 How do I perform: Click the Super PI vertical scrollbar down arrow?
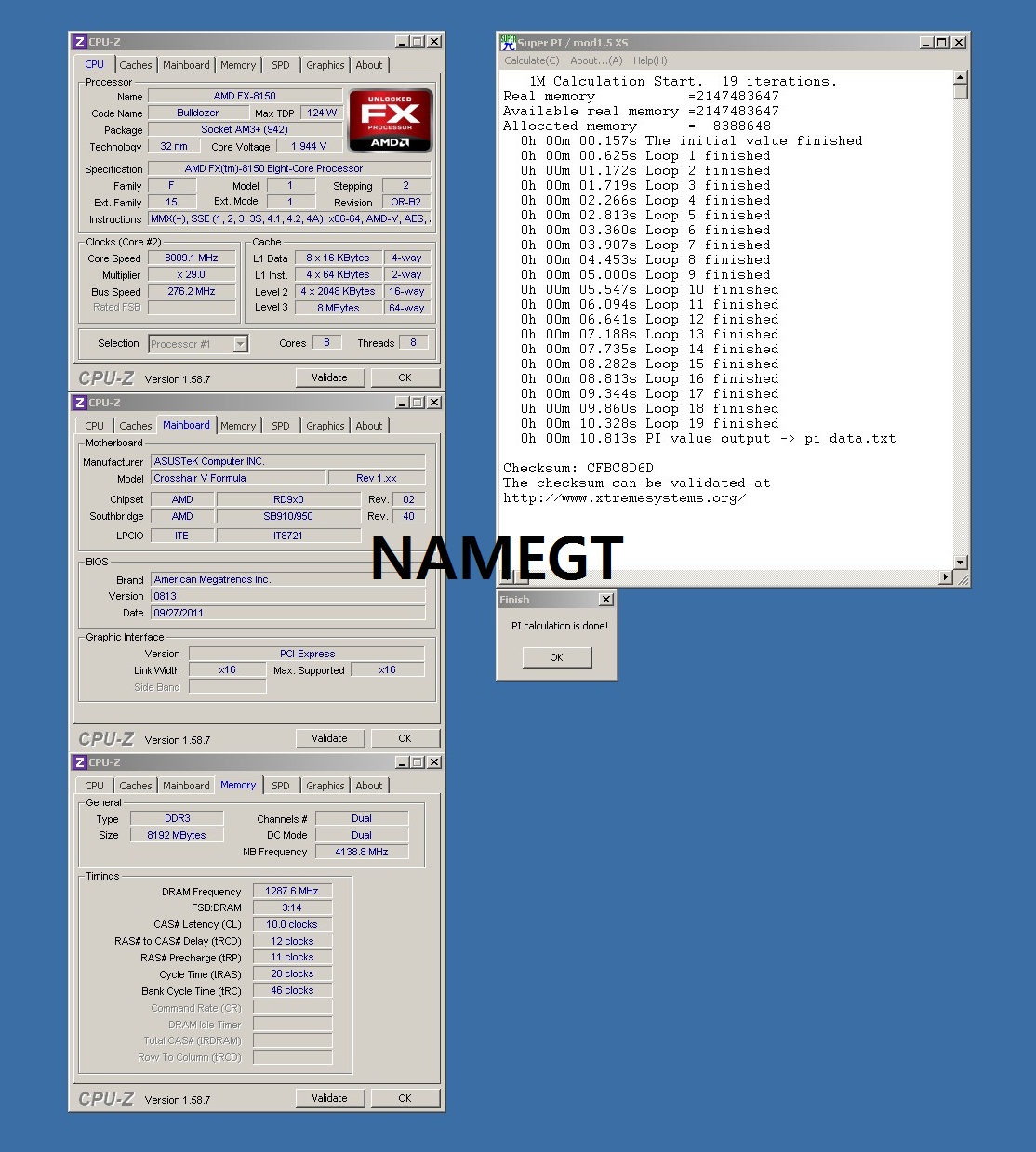click(x=961, y=563)
